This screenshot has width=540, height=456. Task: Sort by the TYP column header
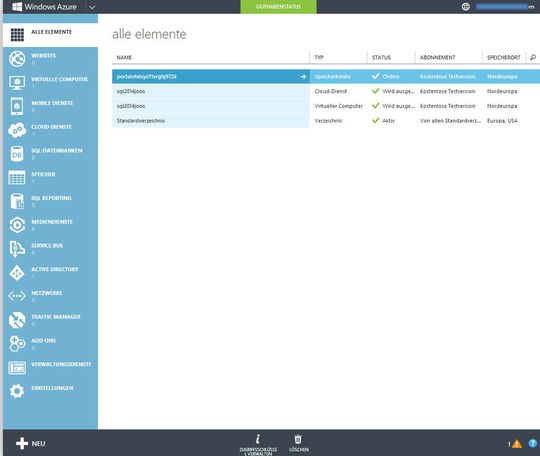pos(319,58)
